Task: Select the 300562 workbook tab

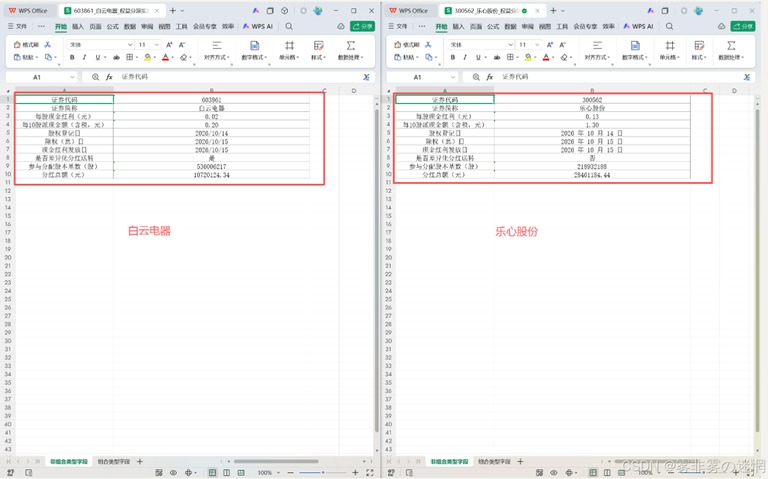Action: [491, 10]
